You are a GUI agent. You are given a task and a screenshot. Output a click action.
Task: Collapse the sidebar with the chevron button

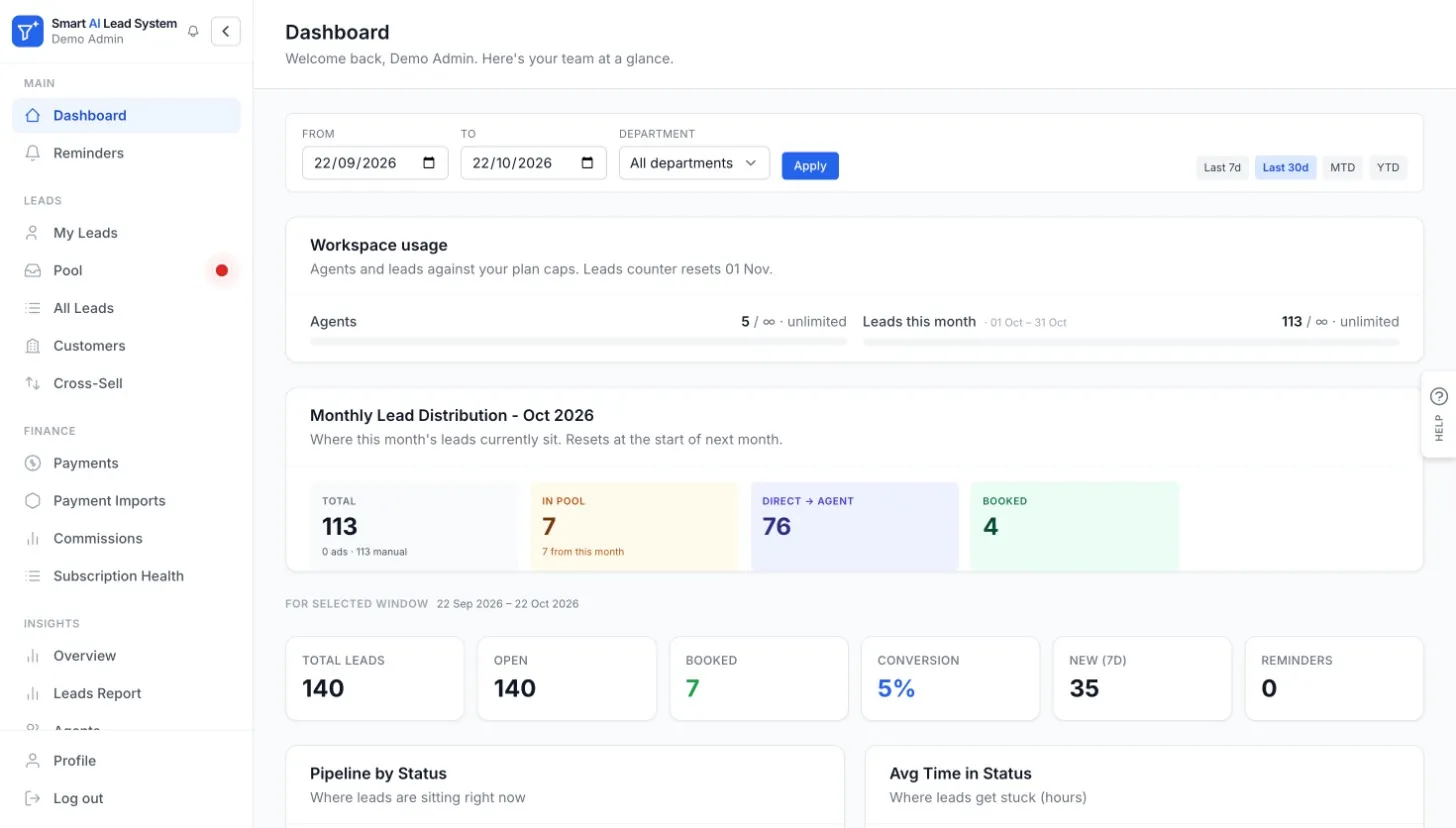tap(226, 31)
